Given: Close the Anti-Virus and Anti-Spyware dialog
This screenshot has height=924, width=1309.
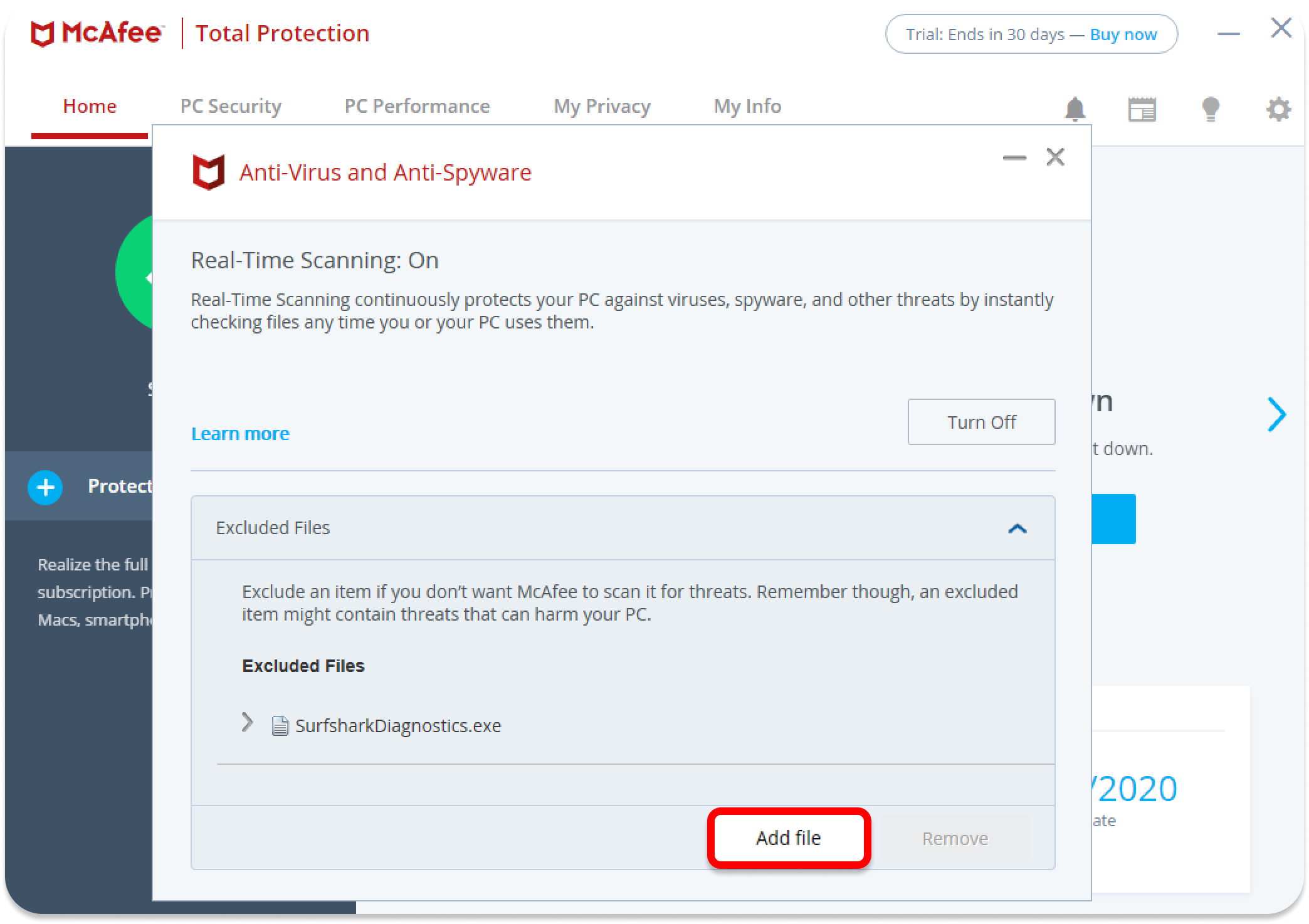Looking at the screenshot, I should click(x=1056, y=157).
